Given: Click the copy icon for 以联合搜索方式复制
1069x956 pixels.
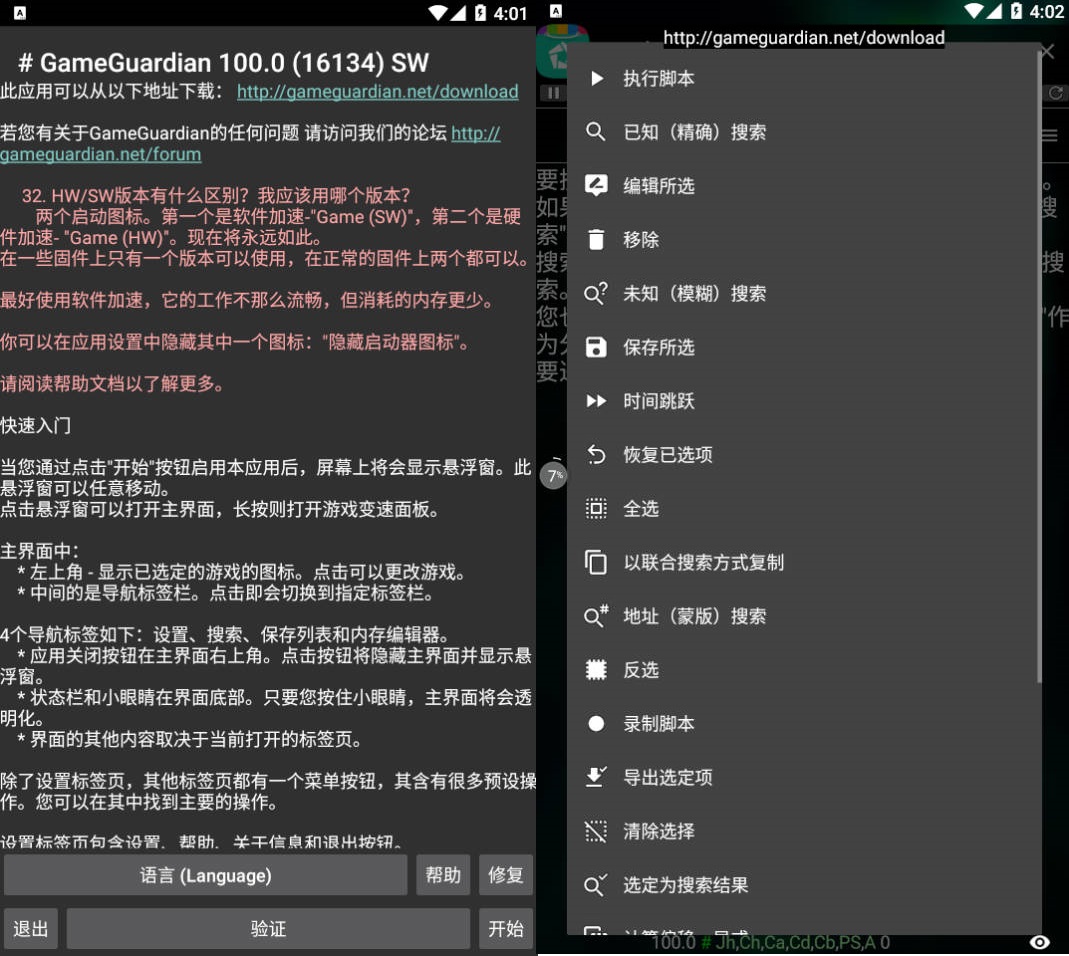Looking at the screenshot, I should (595, 562).
